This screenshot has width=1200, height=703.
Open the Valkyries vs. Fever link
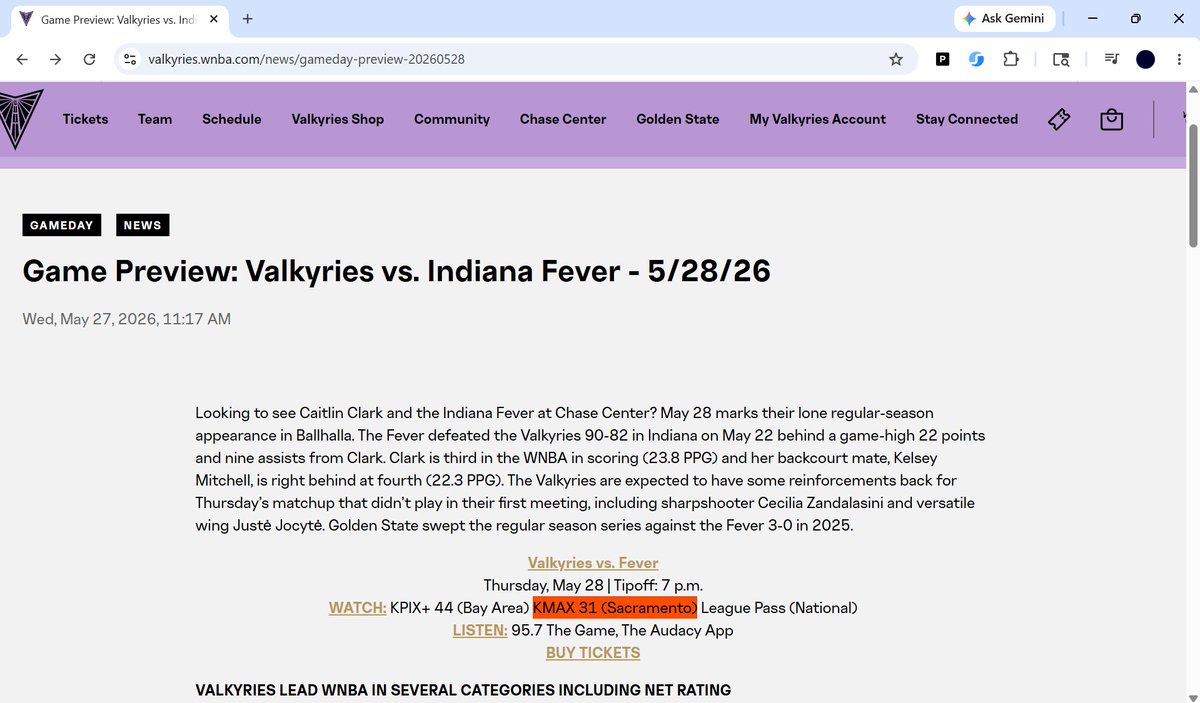(x=593, y=563)
